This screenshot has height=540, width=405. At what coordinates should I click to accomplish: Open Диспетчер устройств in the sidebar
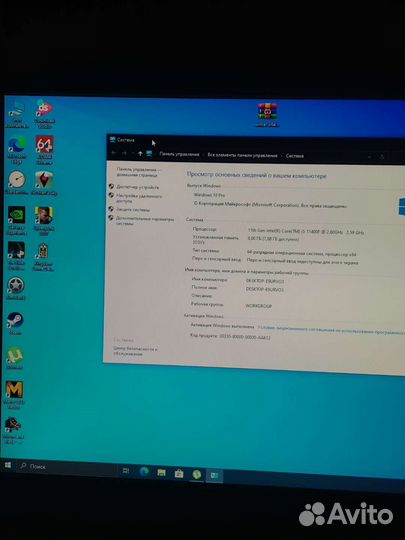(137, 187)
